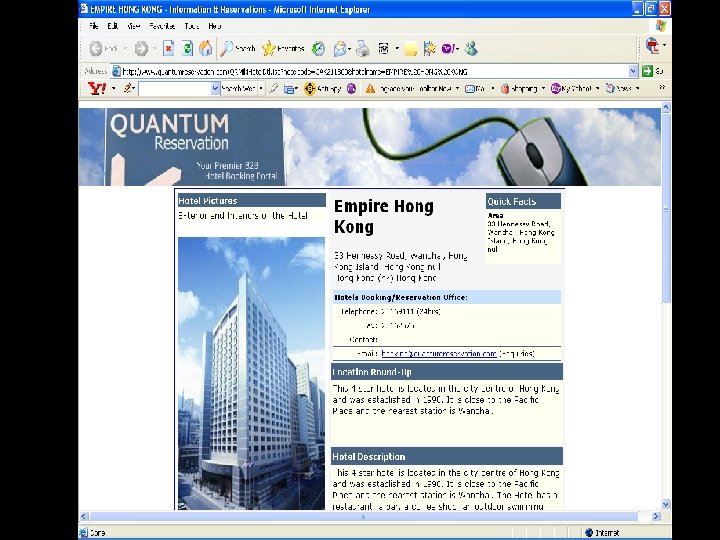
Task: Expand the My Yahoo dropdown arrow
Action: (597, 89)
